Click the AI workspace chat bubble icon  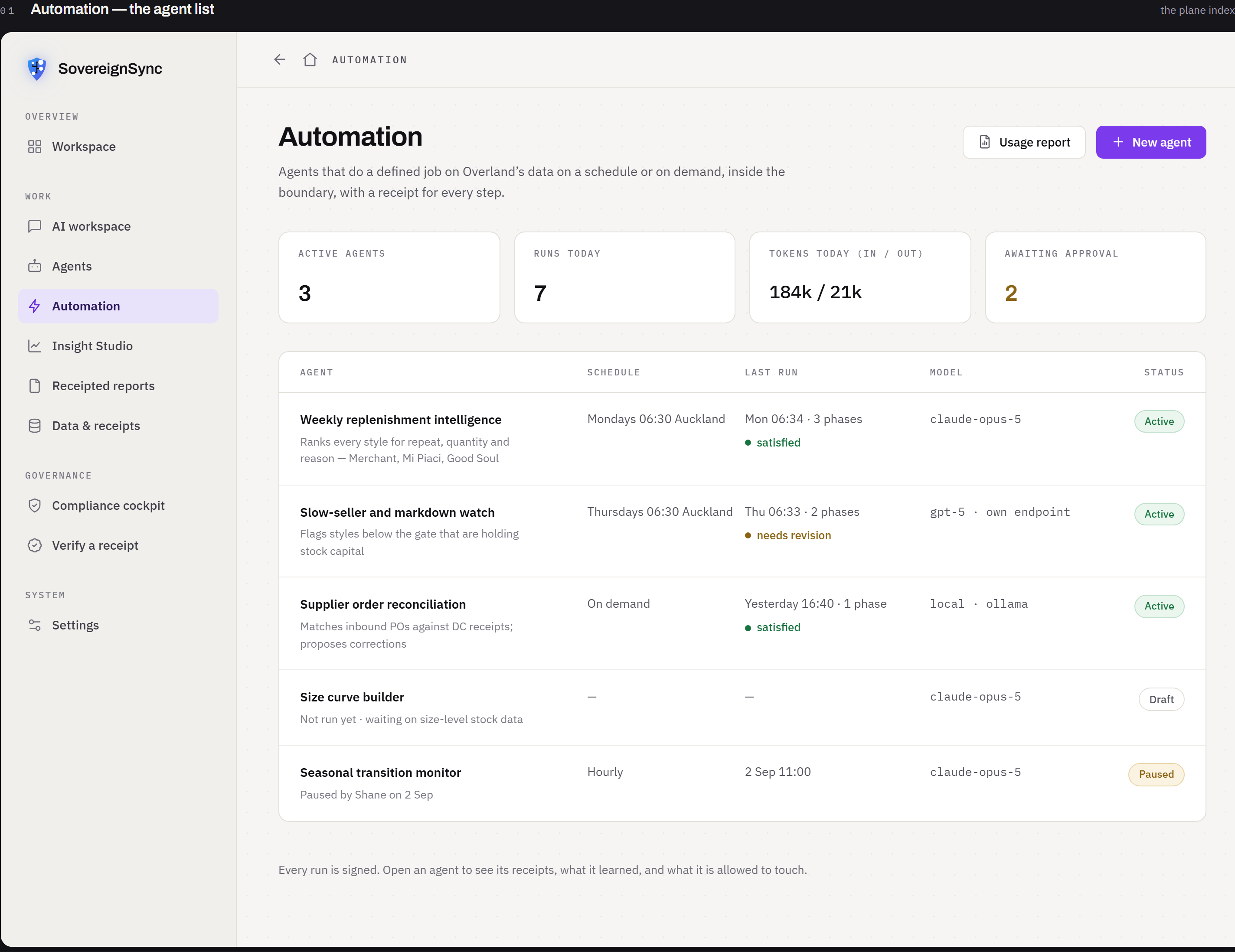pos(35,226)
